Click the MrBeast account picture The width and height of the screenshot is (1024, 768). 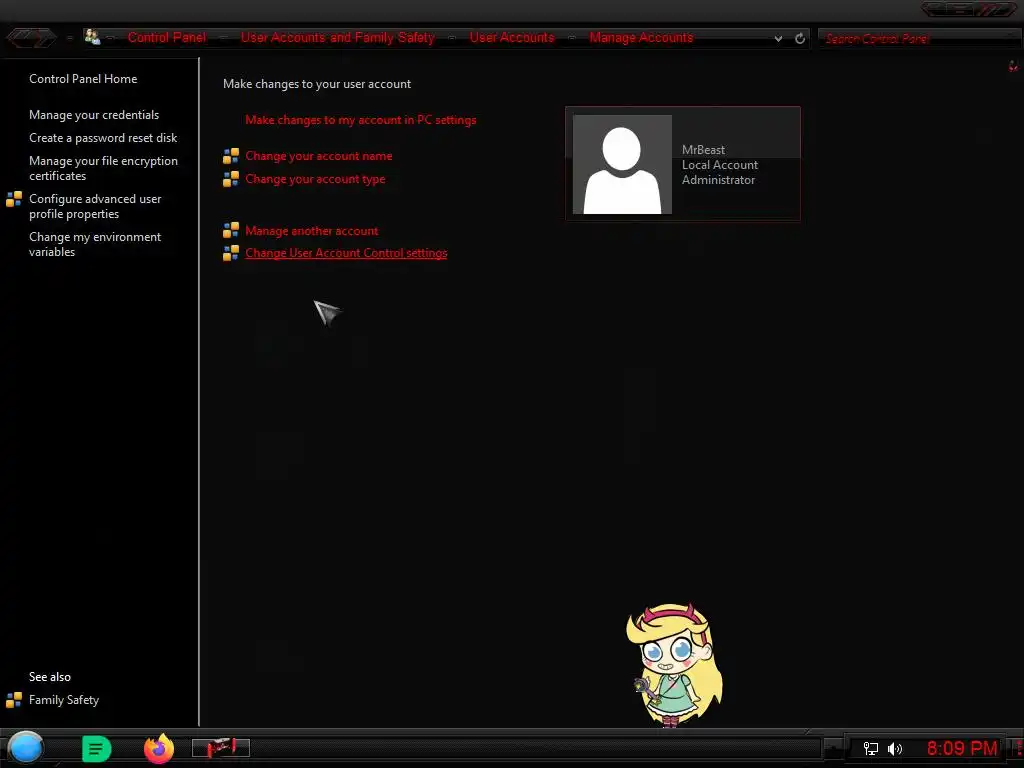622,165
